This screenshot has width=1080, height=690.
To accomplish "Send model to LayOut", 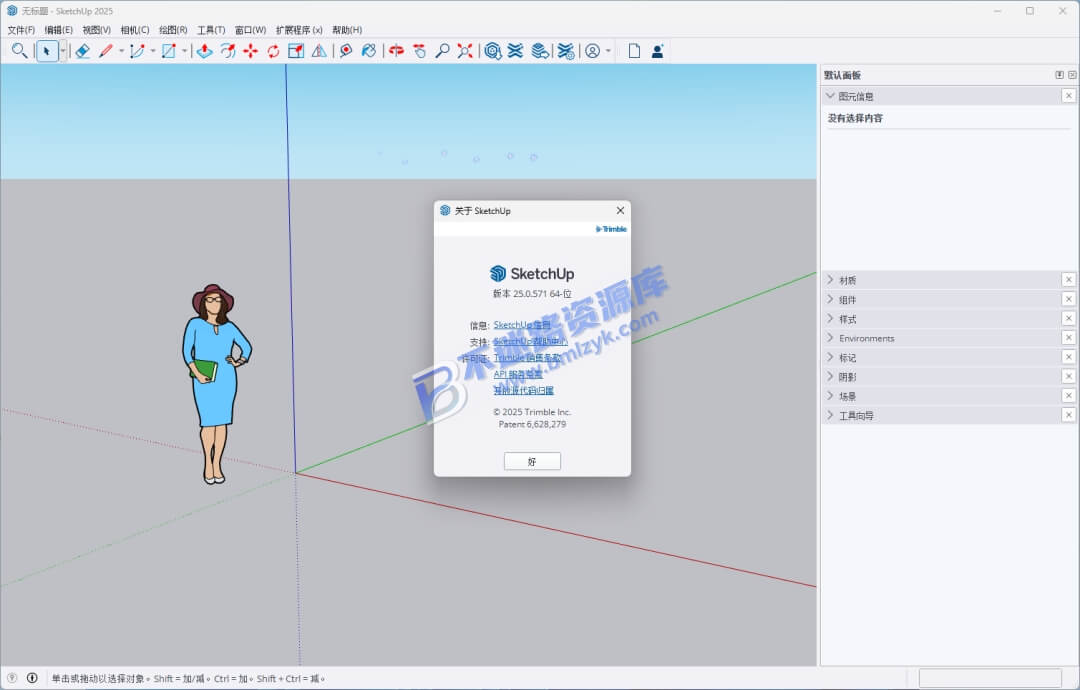I will tap(540, 51).
